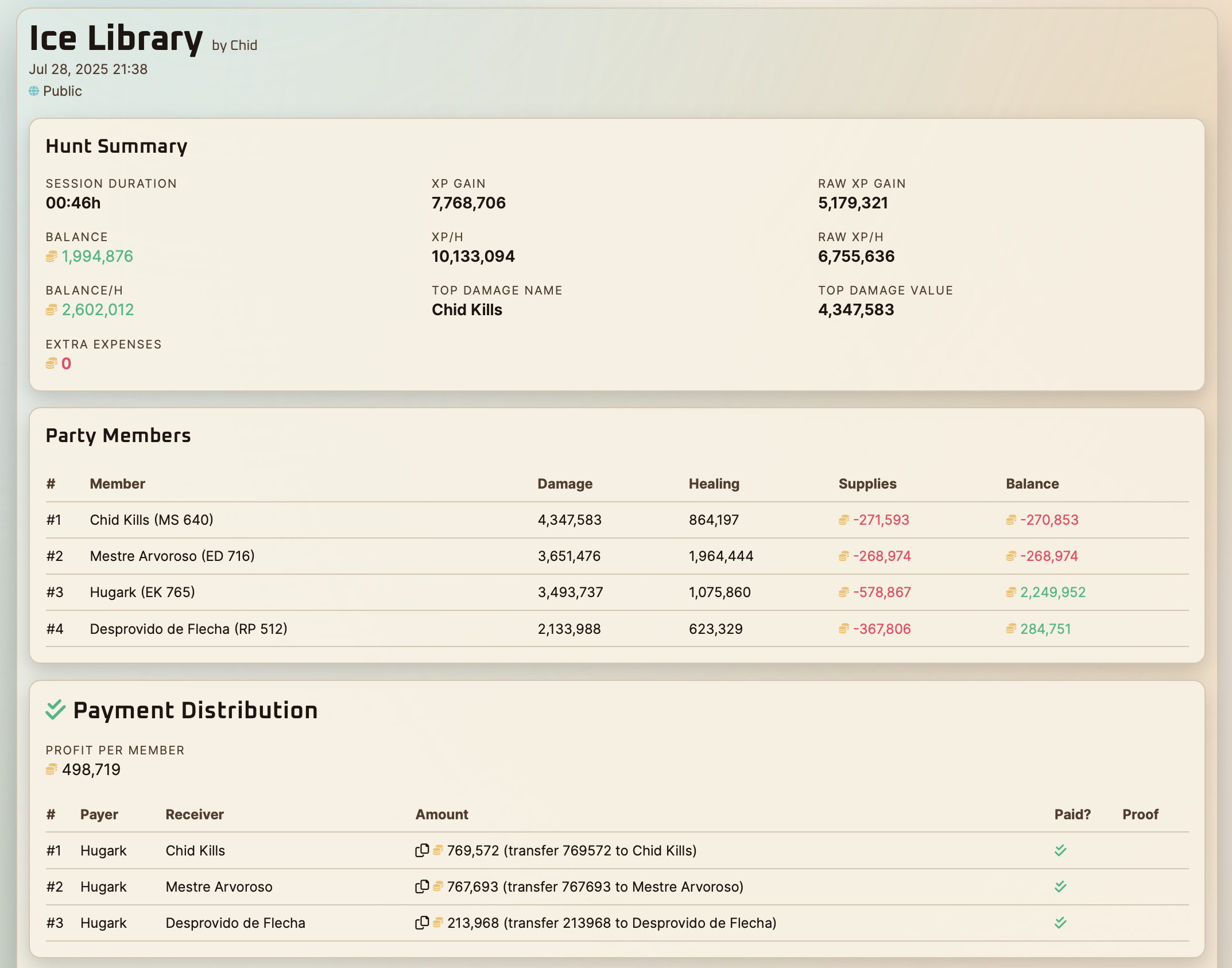The image size is (1232, 968).
Task: Click the gold coin icon beside Balance 1,994,876
Action: tap(51, 257)
